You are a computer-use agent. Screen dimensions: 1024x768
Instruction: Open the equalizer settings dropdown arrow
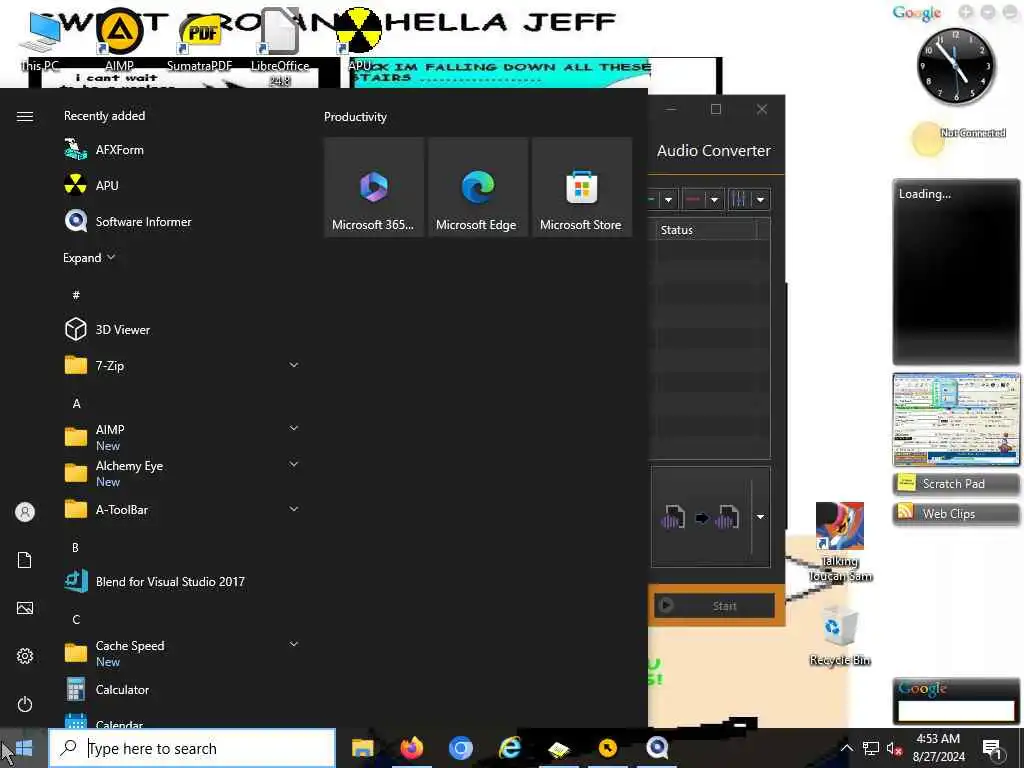[x=760, y=199]
